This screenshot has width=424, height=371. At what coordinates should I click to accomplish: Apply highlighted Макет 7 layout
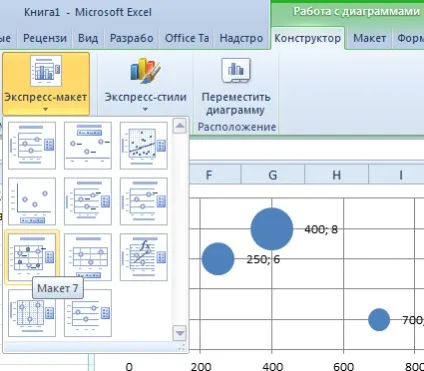[32, 257]
